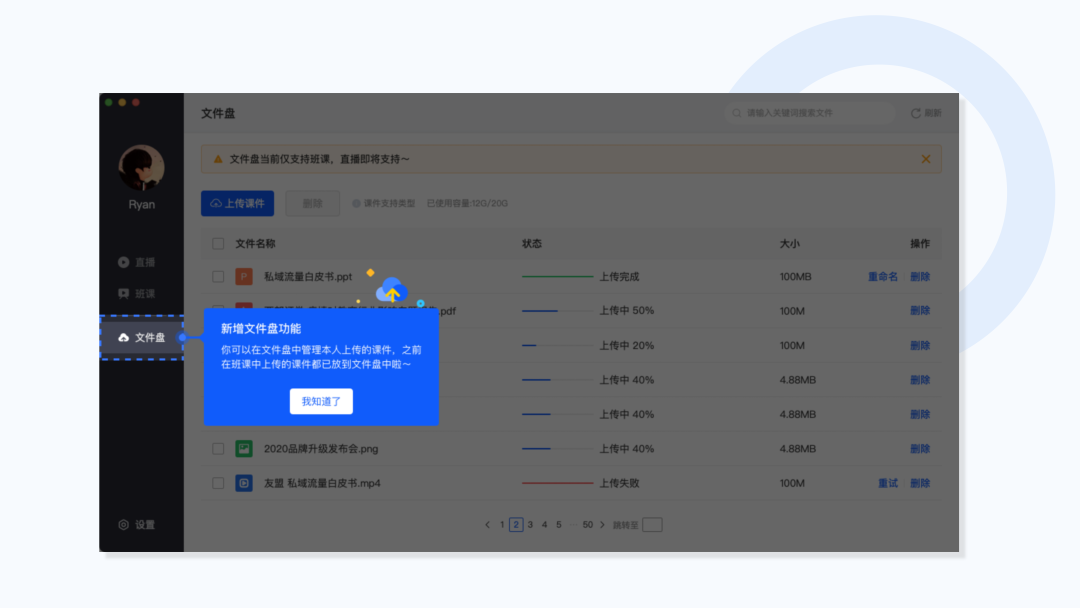Click progress bar of 上传中 50% row
The height and width of the screenshot is (608, 1080).
pos(557,311)
